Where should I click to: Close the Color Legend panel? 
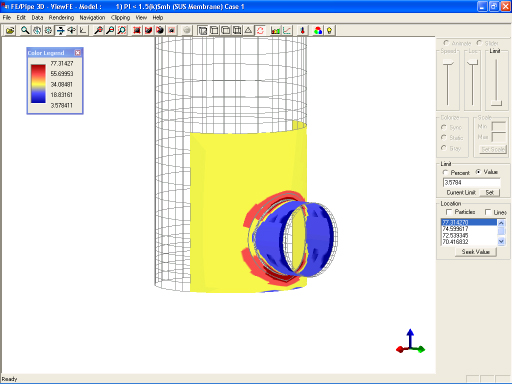pyautogui.click(x=78, y=53)
